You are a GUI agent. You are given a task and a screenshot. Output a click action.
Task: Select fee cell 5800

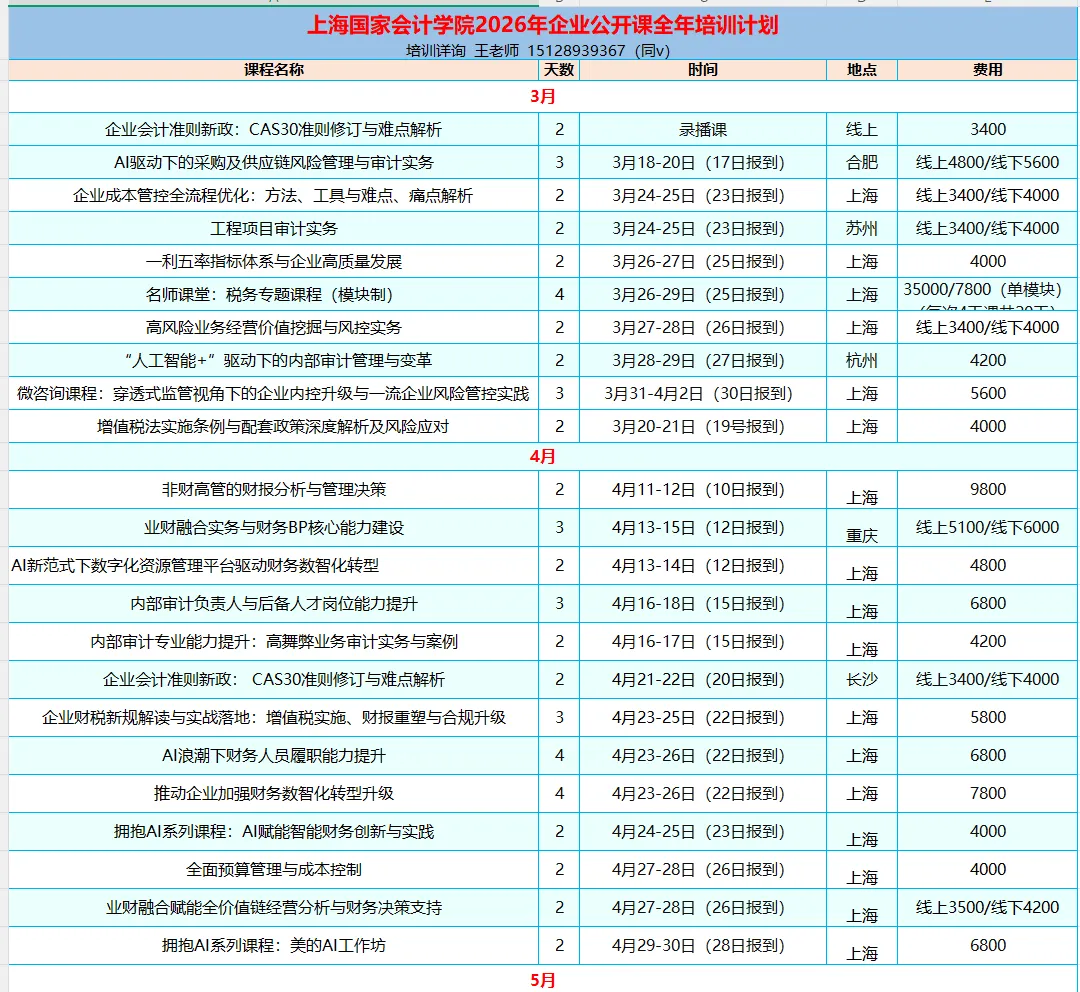[x=988, y=718]
